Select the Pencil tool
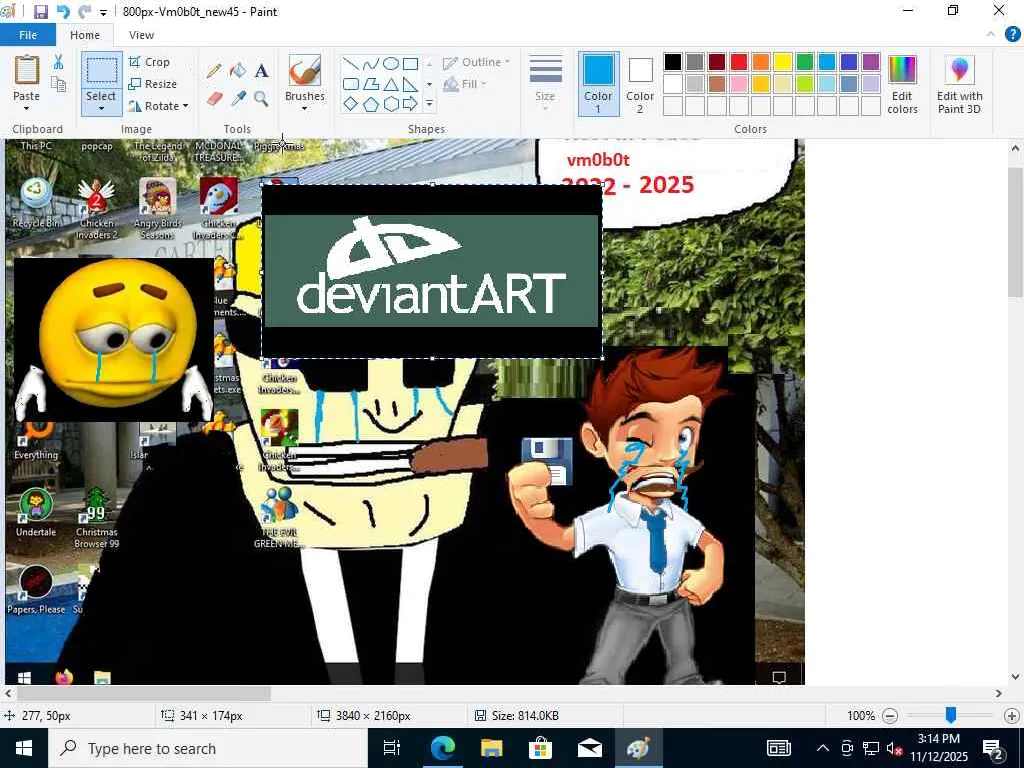This screenshot has height=768, width=1024. [214, 70]
